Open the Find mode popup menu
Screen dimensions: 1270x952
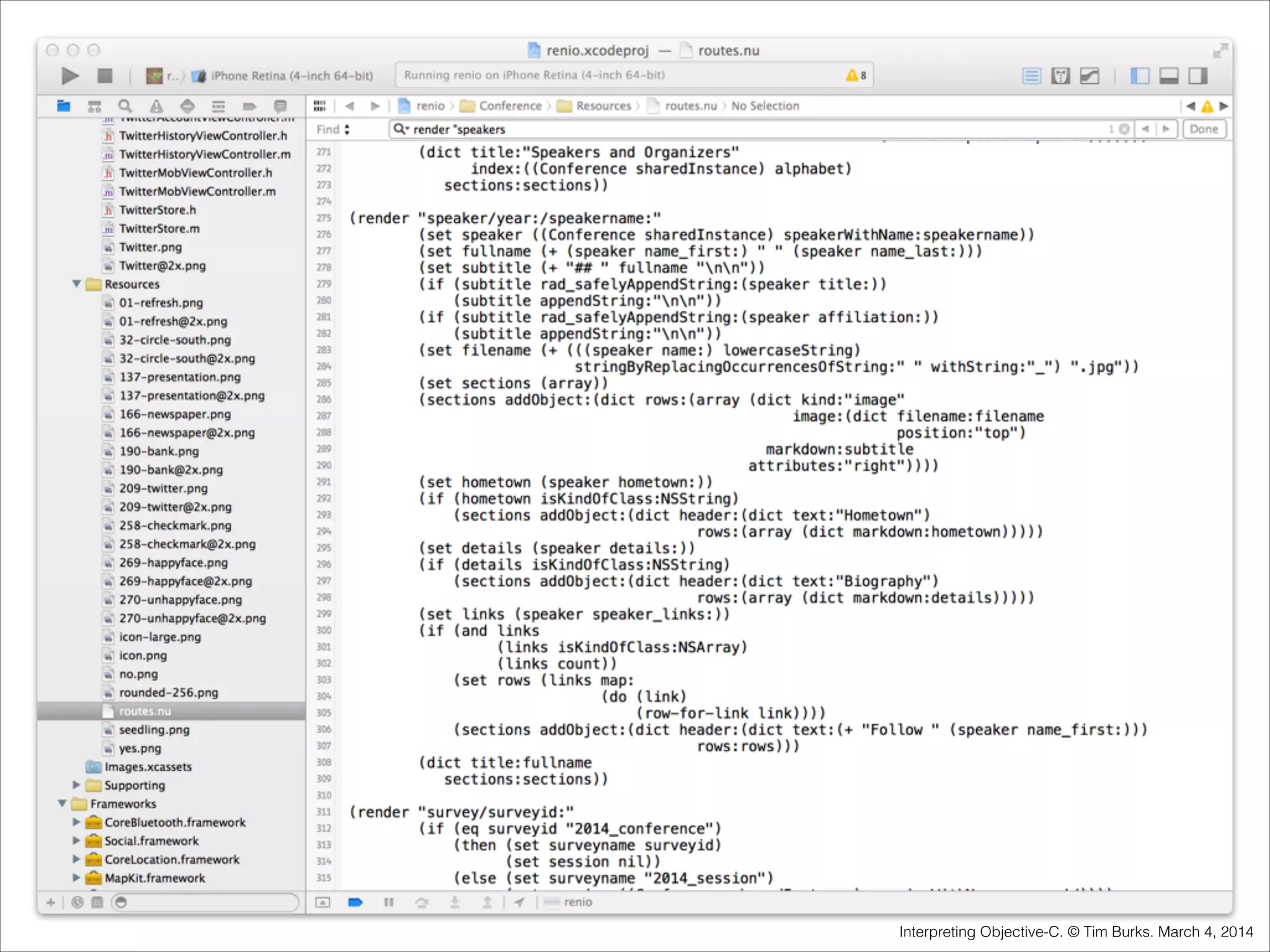(333, 130)
